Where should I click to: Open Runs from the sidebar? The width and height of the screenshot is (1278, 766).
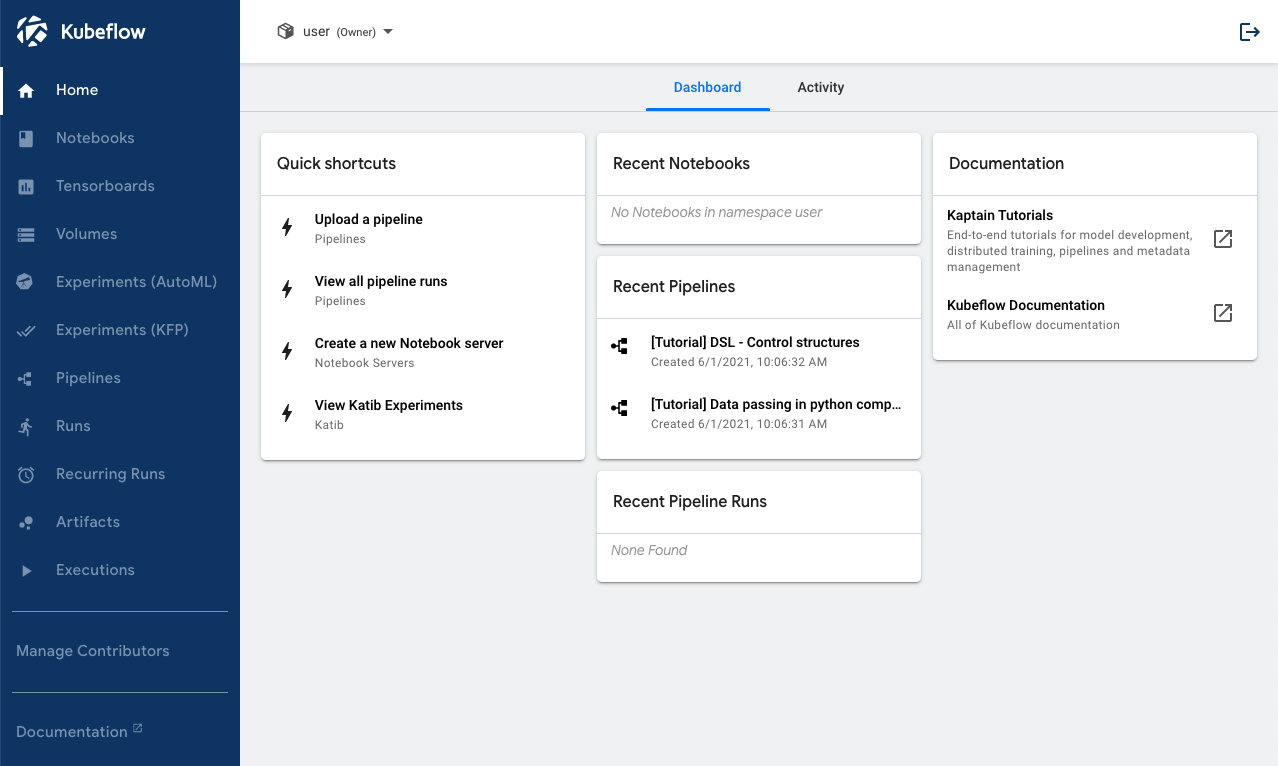click(120, 426)
